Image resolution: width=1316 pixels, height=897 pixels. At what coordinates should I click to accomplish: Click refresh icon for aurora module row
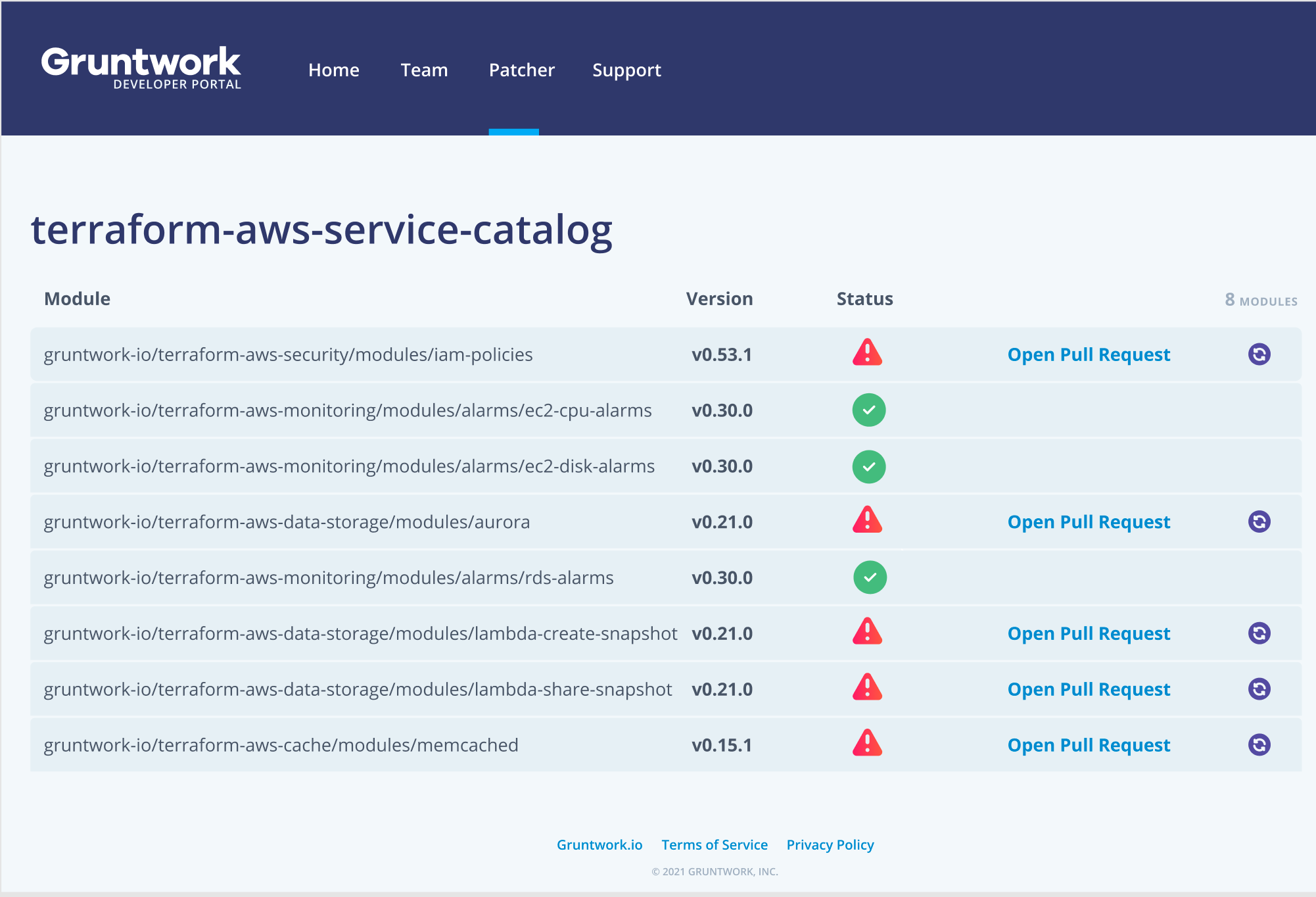tap(1259, 521)
